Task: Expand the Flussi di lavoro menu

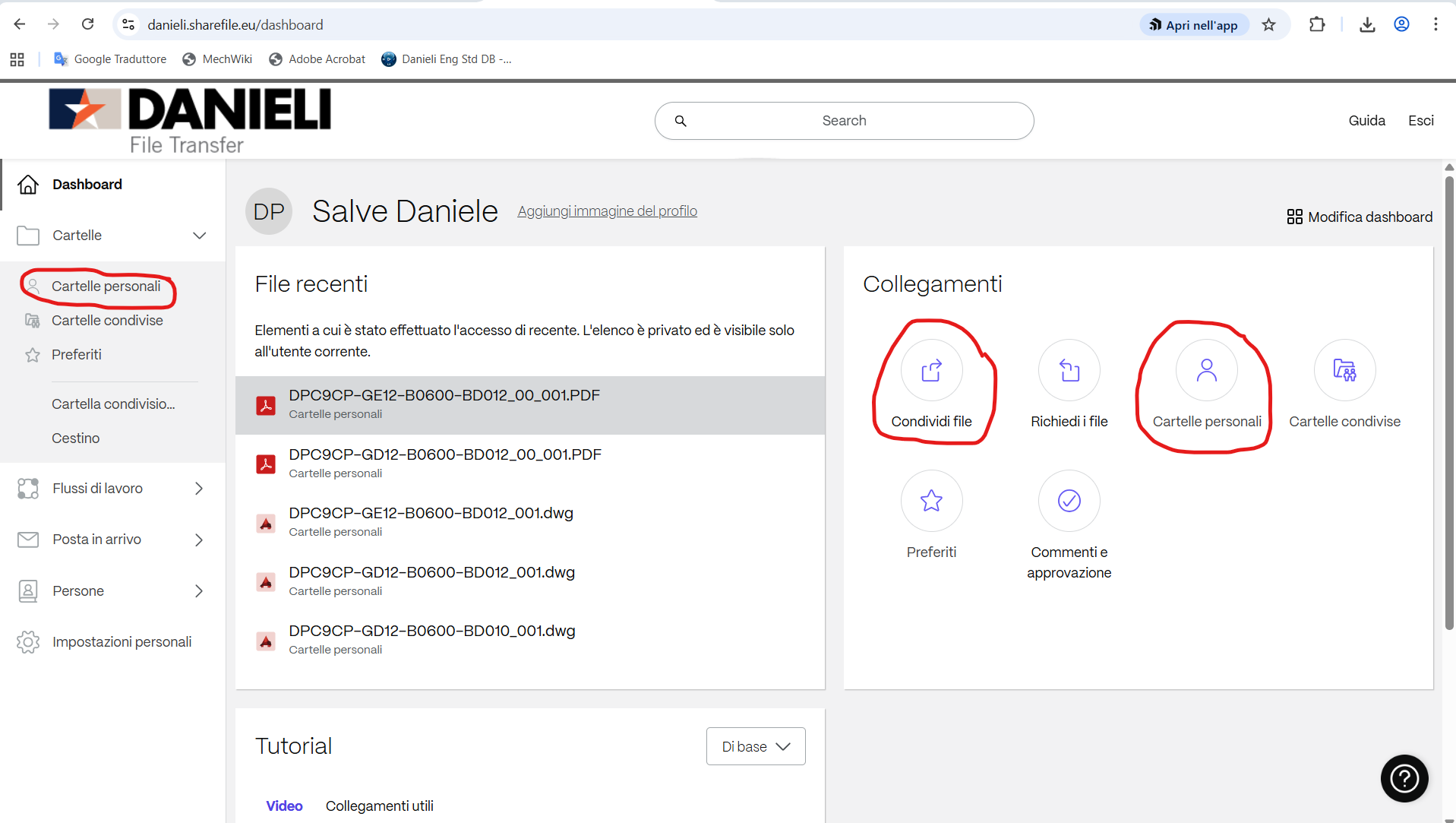Action: pyautogui.click(x=199, y=489)
